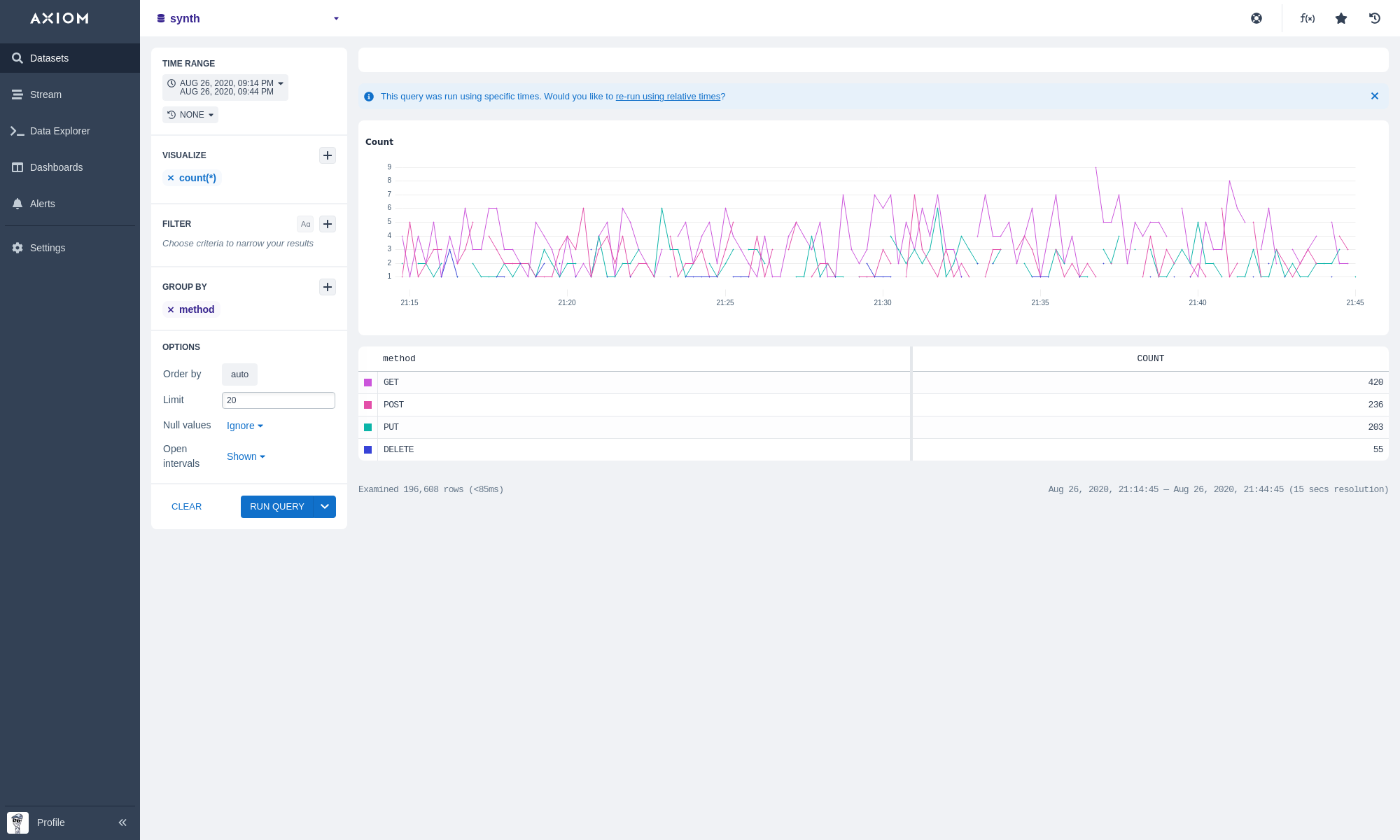Expand the Open intervals Shown dropdown
This screenshot has height=840, width=1400.
point(246,456)
